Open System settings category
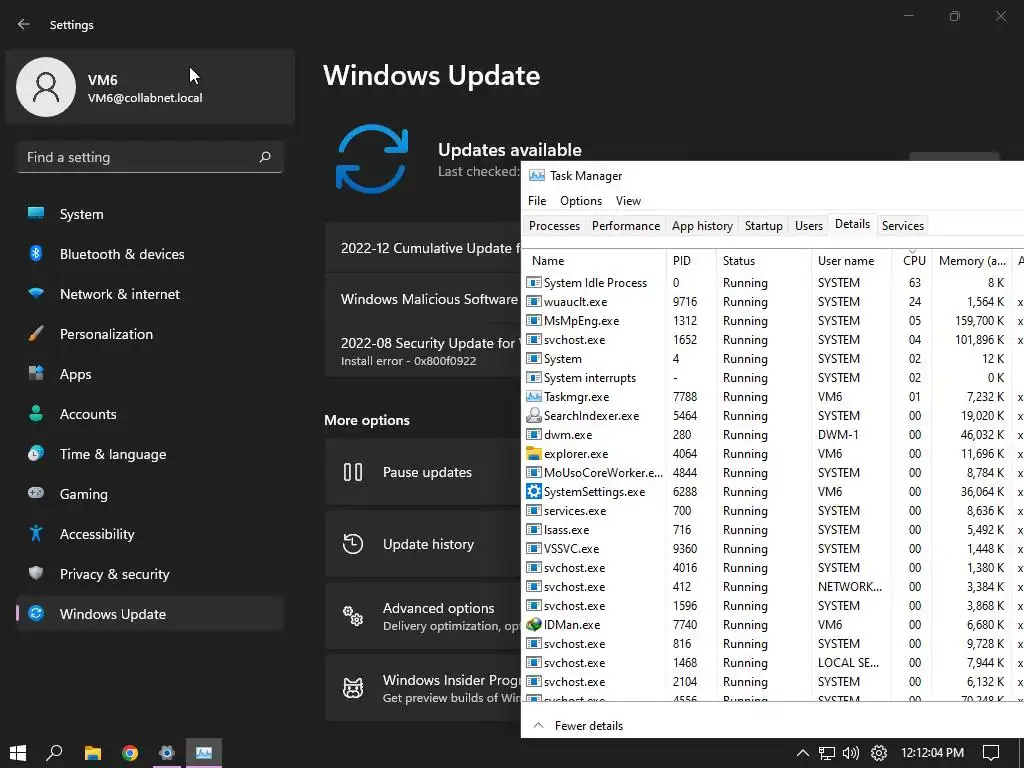The image size is (1024, 768). (150, 214)
